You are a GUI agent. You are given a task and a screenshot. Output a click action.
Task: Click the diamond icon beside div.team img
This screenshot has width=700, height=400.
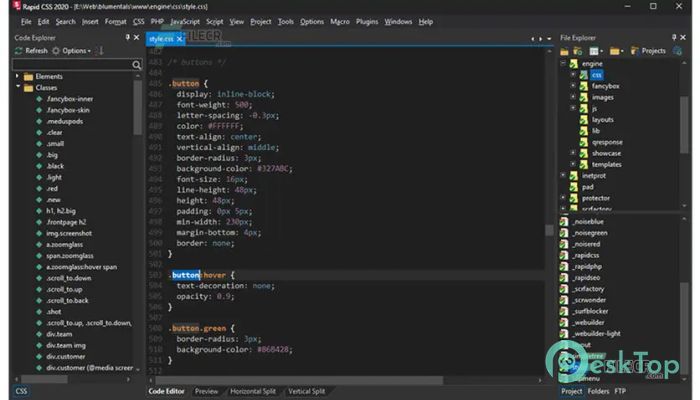pos(39,345)
